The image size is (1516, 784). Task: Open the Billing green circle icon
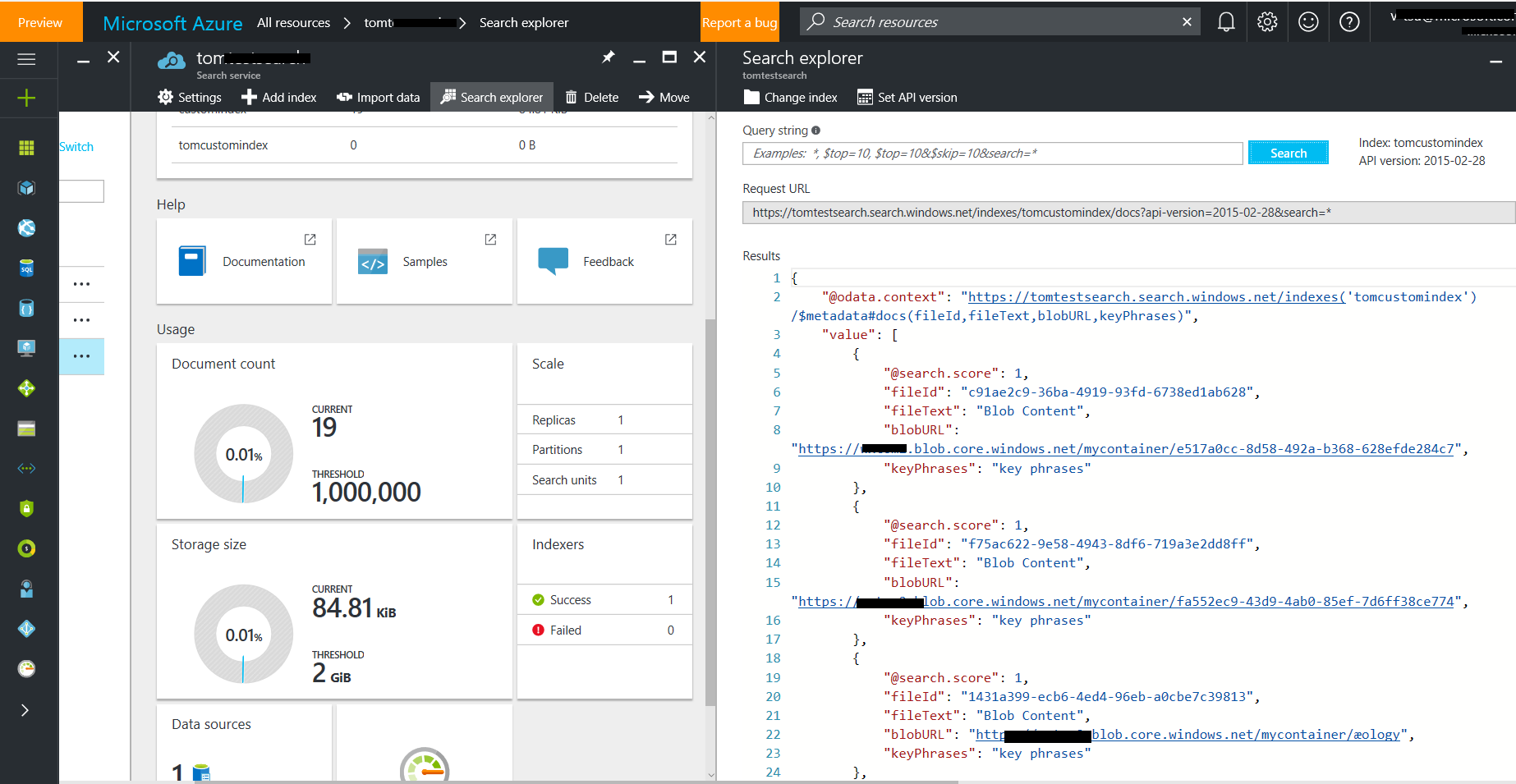pyautogui.click(x=26, y=548)
